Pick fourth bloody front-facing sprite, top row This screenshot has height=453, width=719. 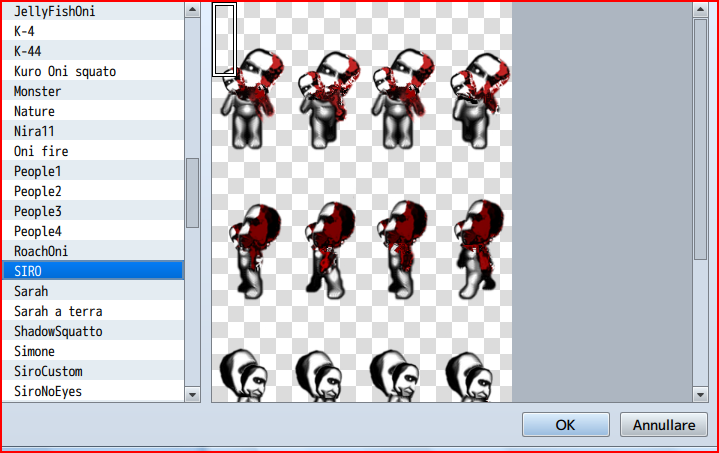click(x=480, y=100)
